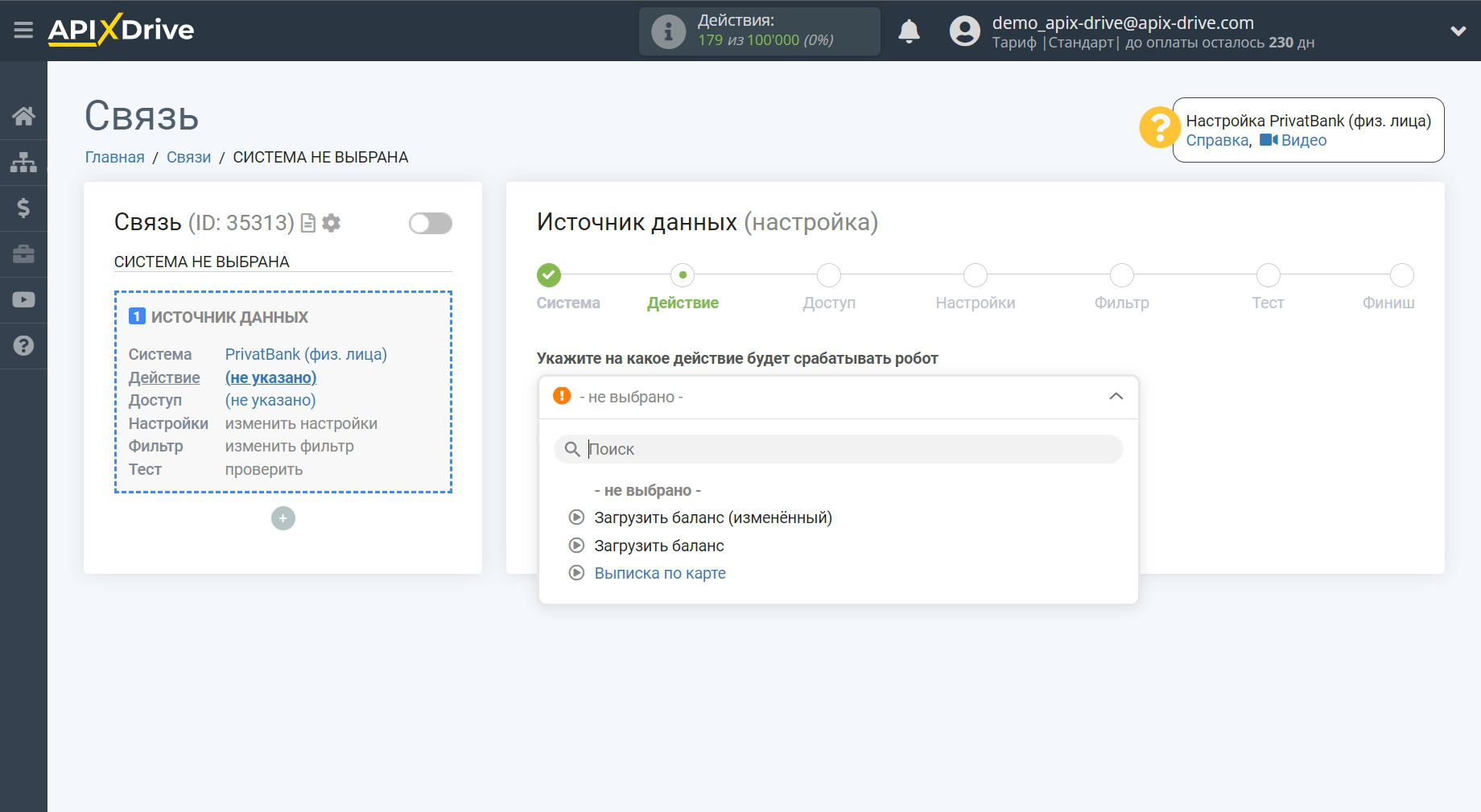Click the yellow question mark help icon

pos(1160,127)
